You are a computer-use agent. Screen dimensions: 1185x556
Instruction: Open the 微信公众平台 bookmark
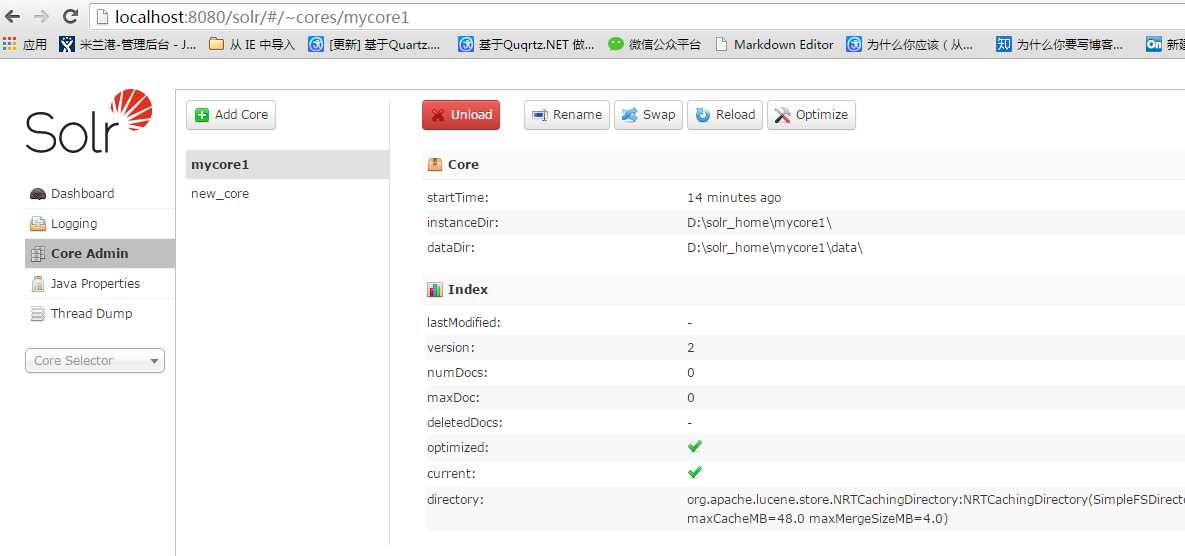654,45
